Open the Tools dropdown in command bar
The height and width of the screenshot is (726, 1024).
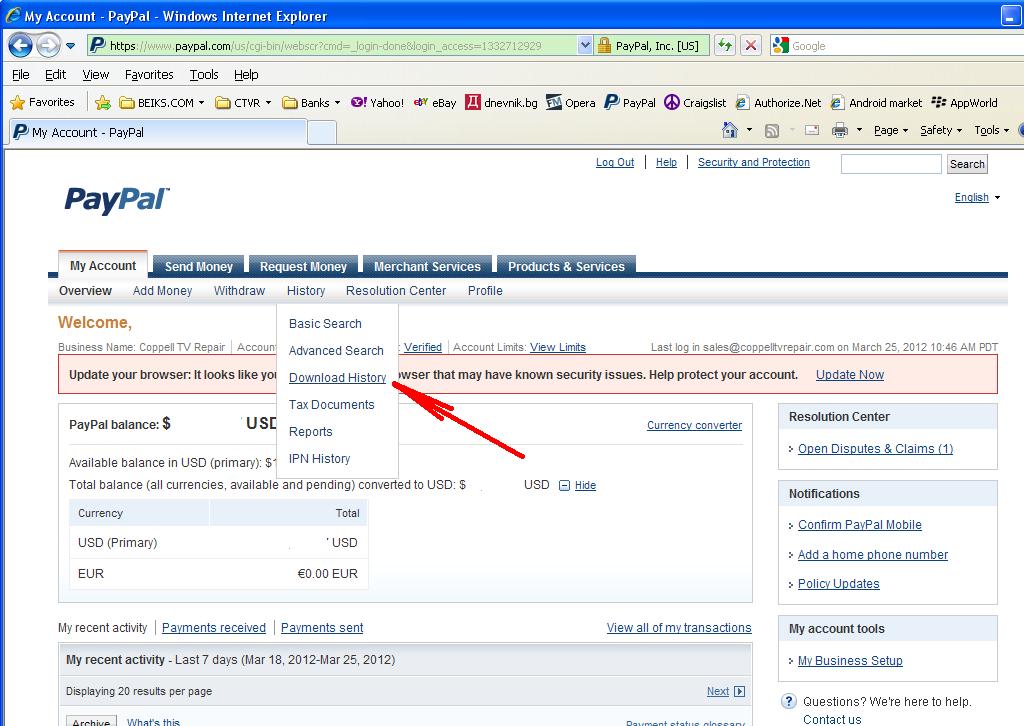991,131
